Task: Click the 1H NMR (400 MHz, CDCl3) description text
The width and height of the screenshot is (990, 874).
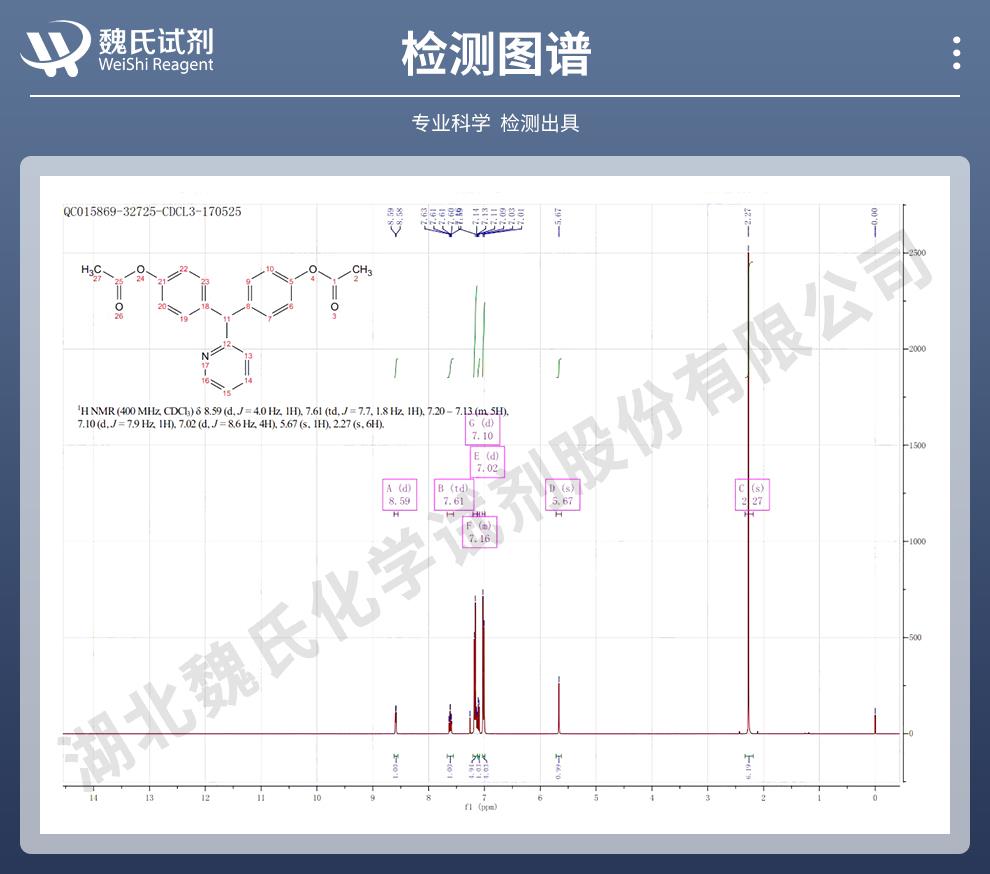Action: (x=293, y=417)
